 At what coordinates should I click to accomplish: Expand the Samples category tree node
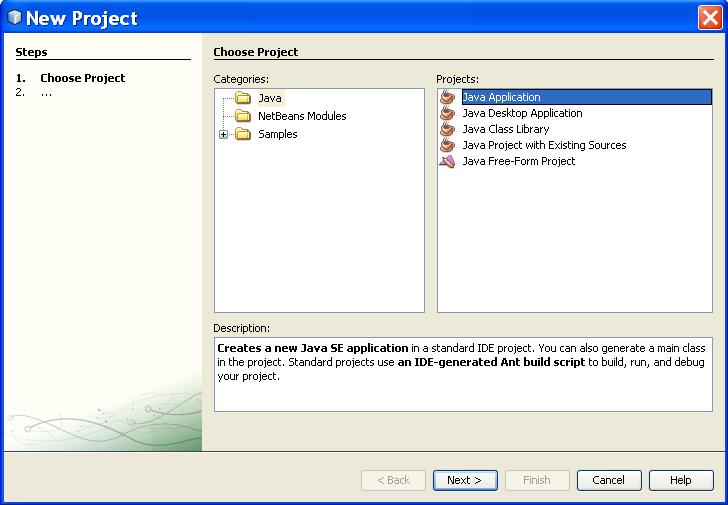(224, 134)
